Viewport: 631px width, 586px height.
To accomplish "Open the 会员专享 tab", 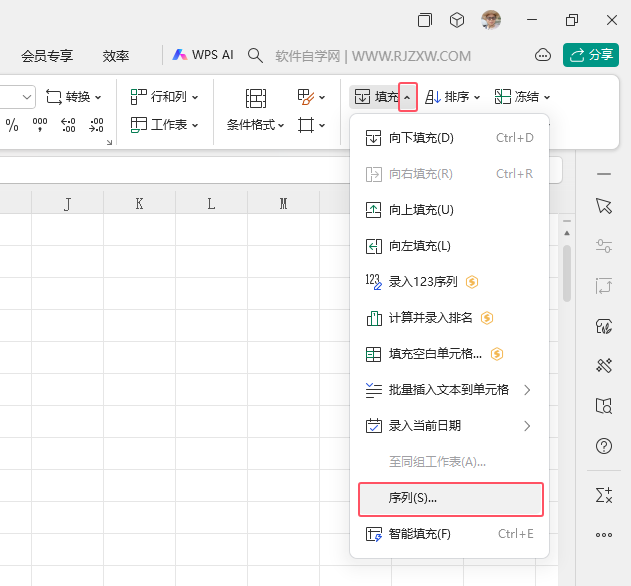I will coord(47,56).
